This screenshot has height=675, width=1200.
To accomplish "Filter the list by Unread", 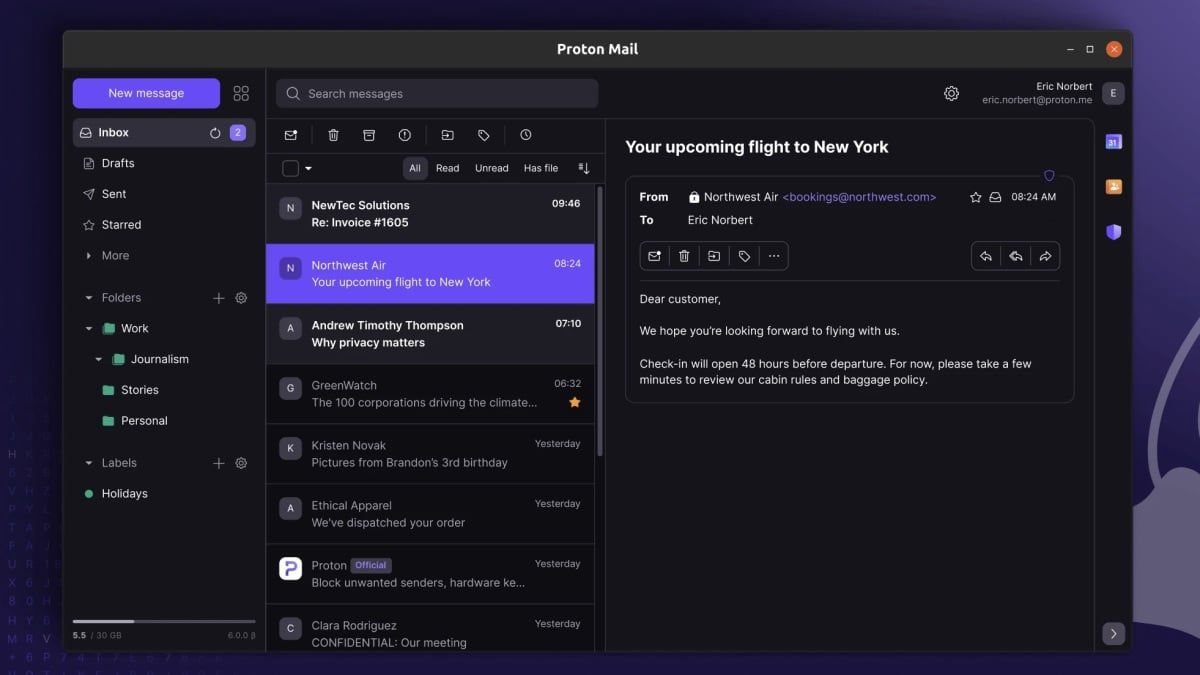I will click(x=491, y=168).
